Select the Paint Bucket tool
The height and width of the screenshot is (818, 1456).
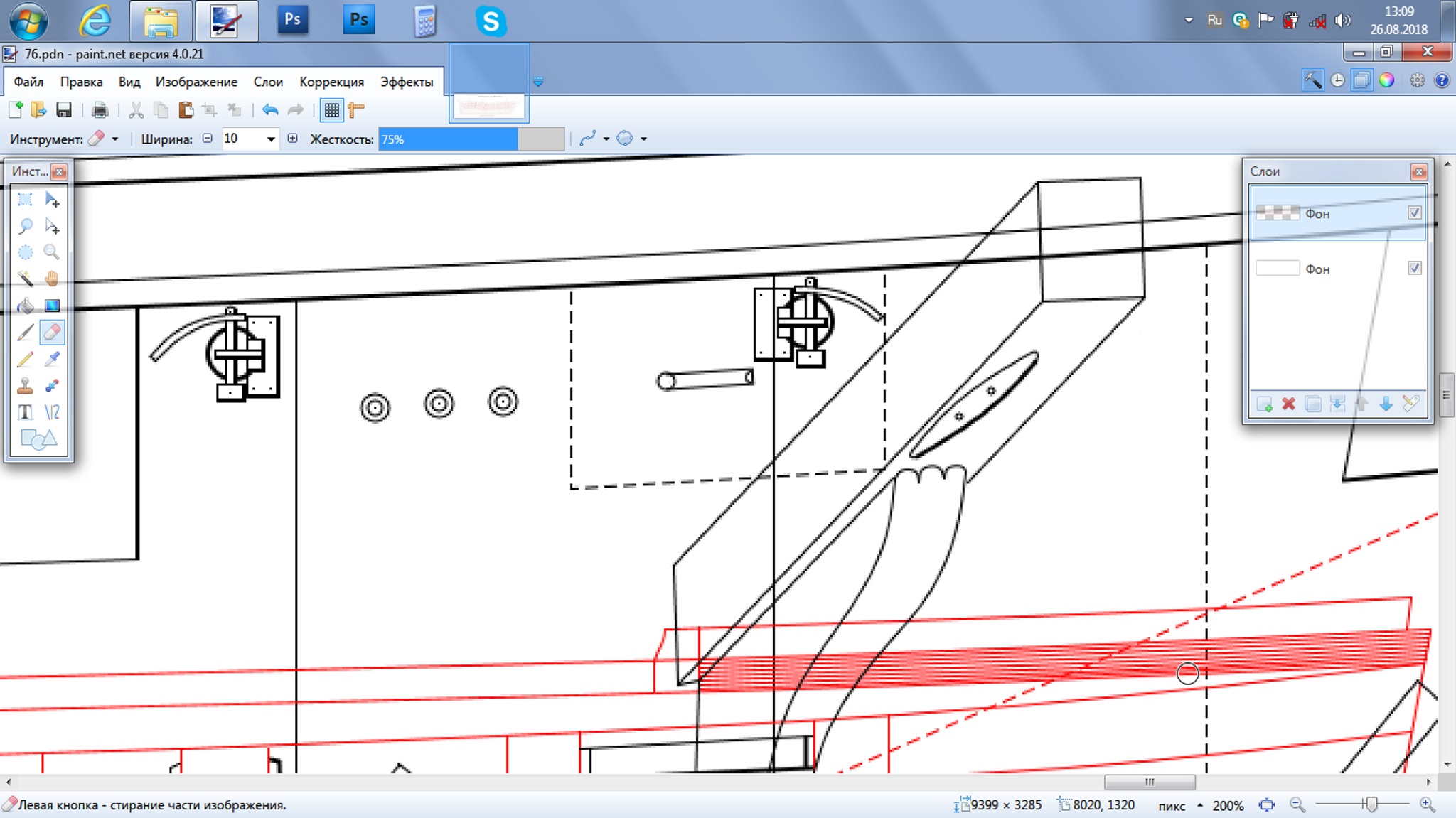25,306
